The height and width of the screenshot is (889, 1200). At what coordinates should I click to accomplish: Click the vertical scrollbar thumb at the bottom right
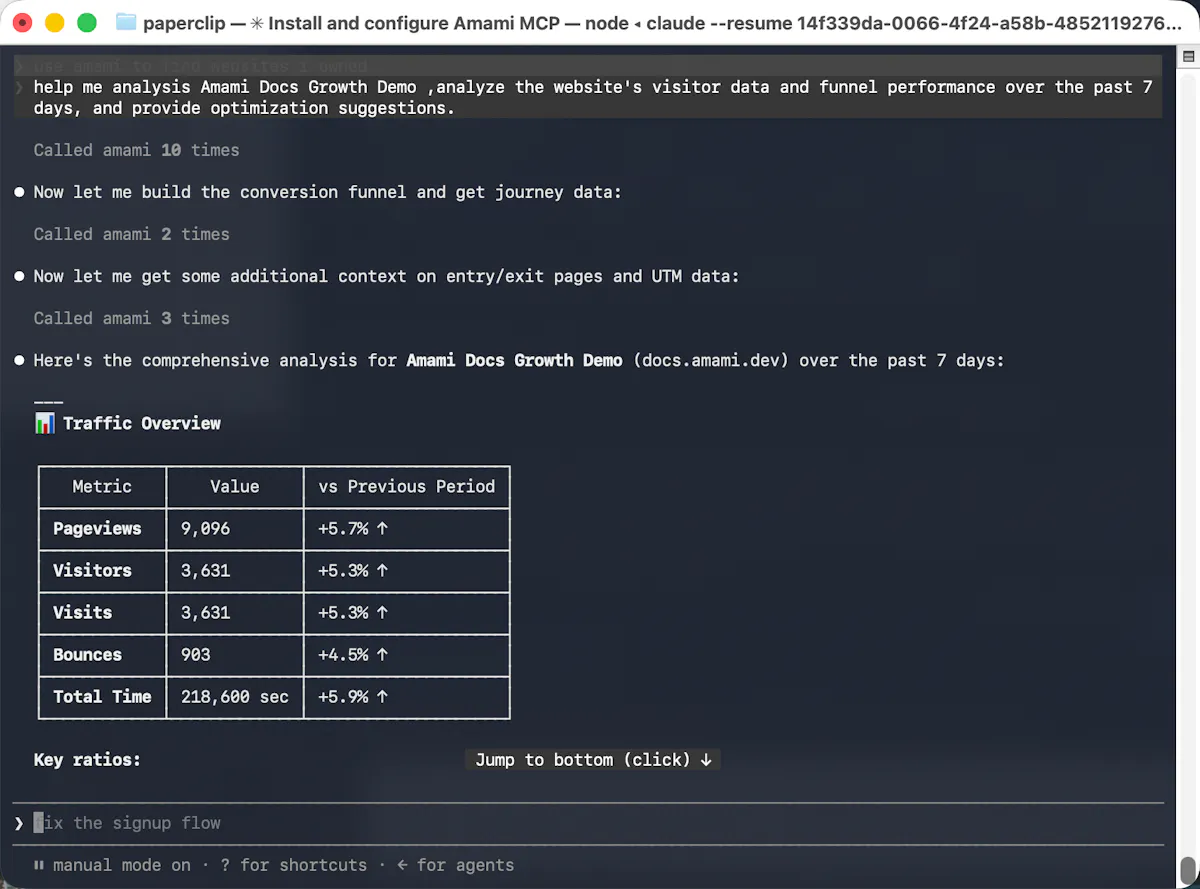point(1189,868)
